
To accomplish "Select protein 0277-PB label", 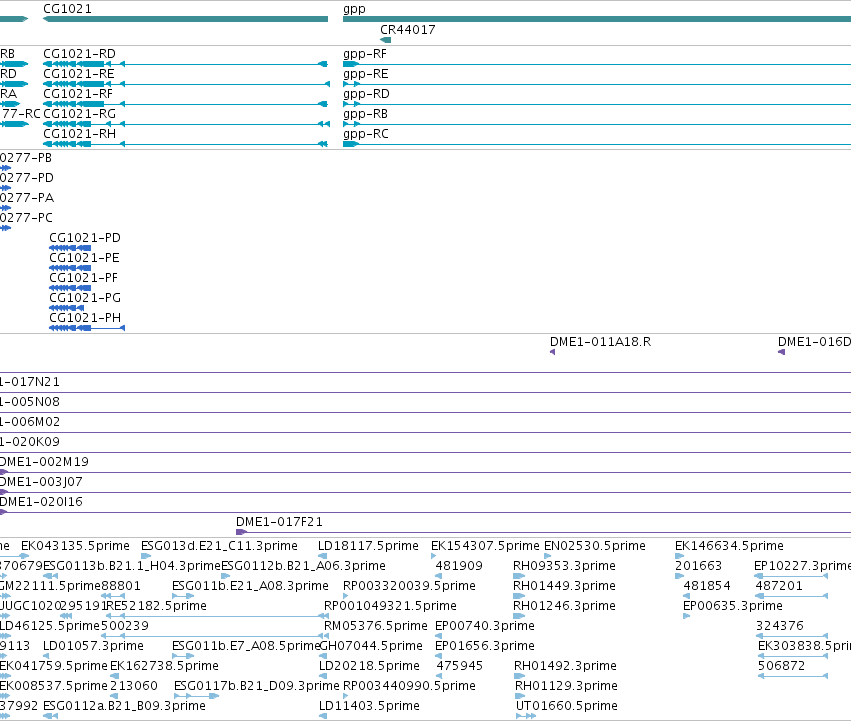I will [26, 158].
